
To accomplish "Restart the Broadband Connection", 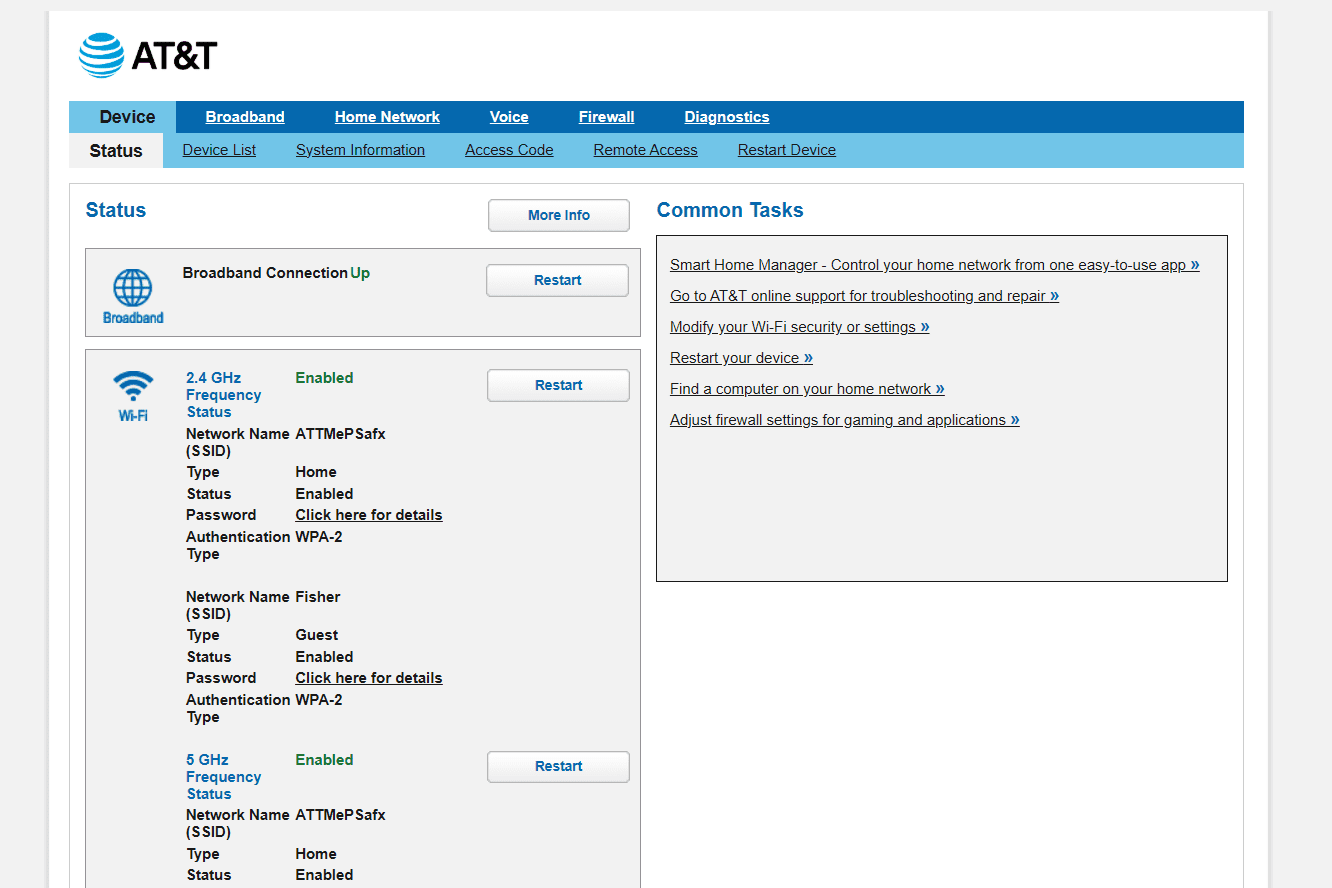I will click(x=557, y=281).
